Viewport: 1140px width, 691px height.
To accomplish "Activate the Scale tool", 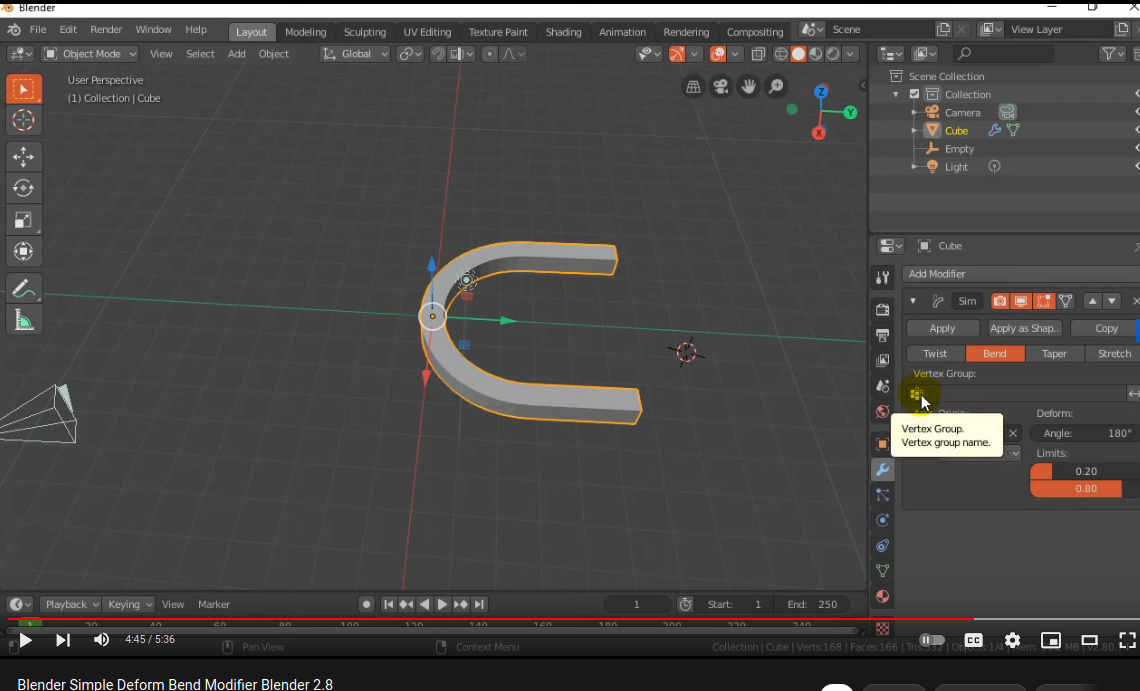I will pos(24,220).
